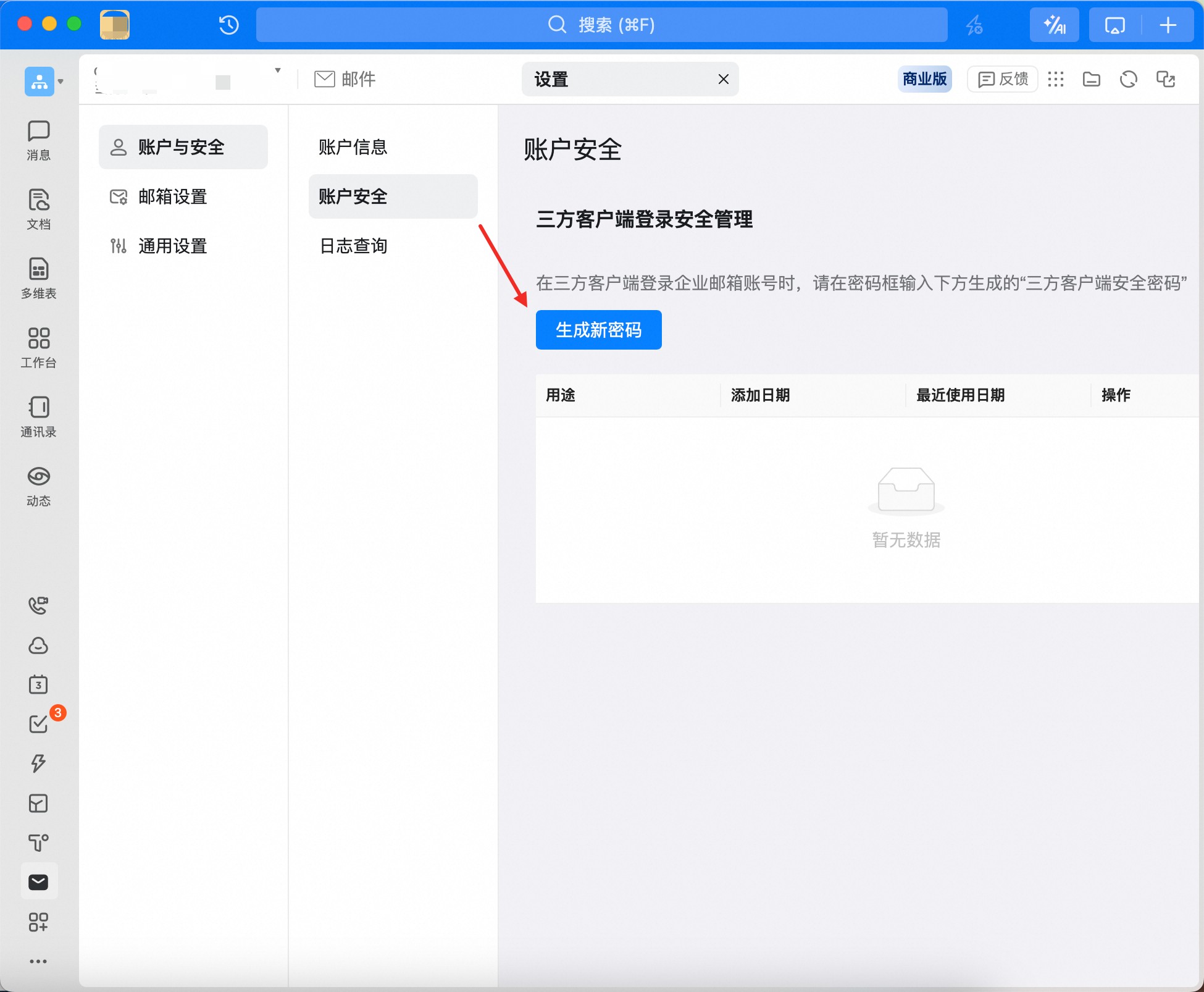This screenshot has width=1204, height=992.
Task: Open 日志查询 sub-section
Action: click(x=393, y=246)
